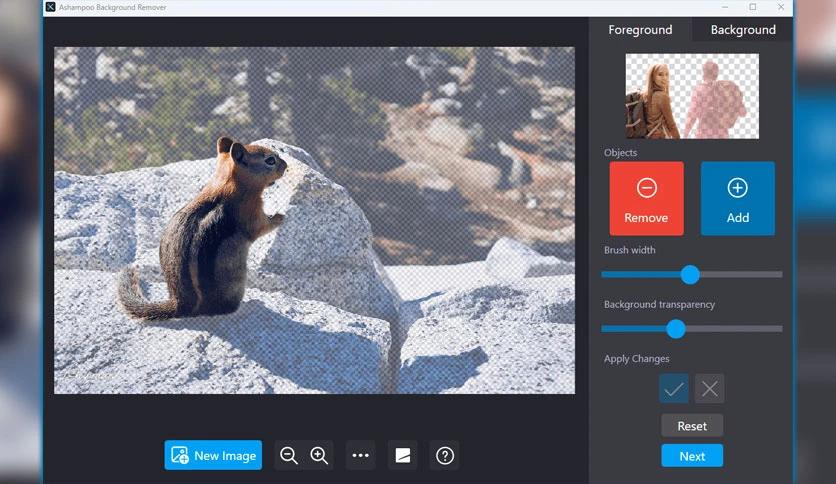Click the New Image button
Screen dimensions: 836x484
213,455
